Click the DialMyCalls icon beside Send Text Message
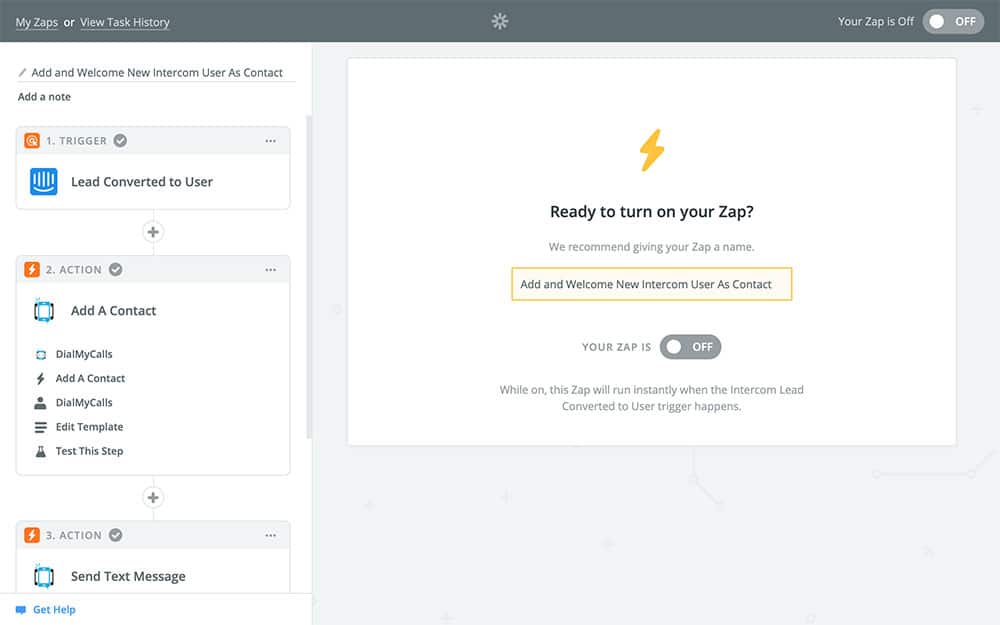1000x625 pixels. click(x=44, y=576)
